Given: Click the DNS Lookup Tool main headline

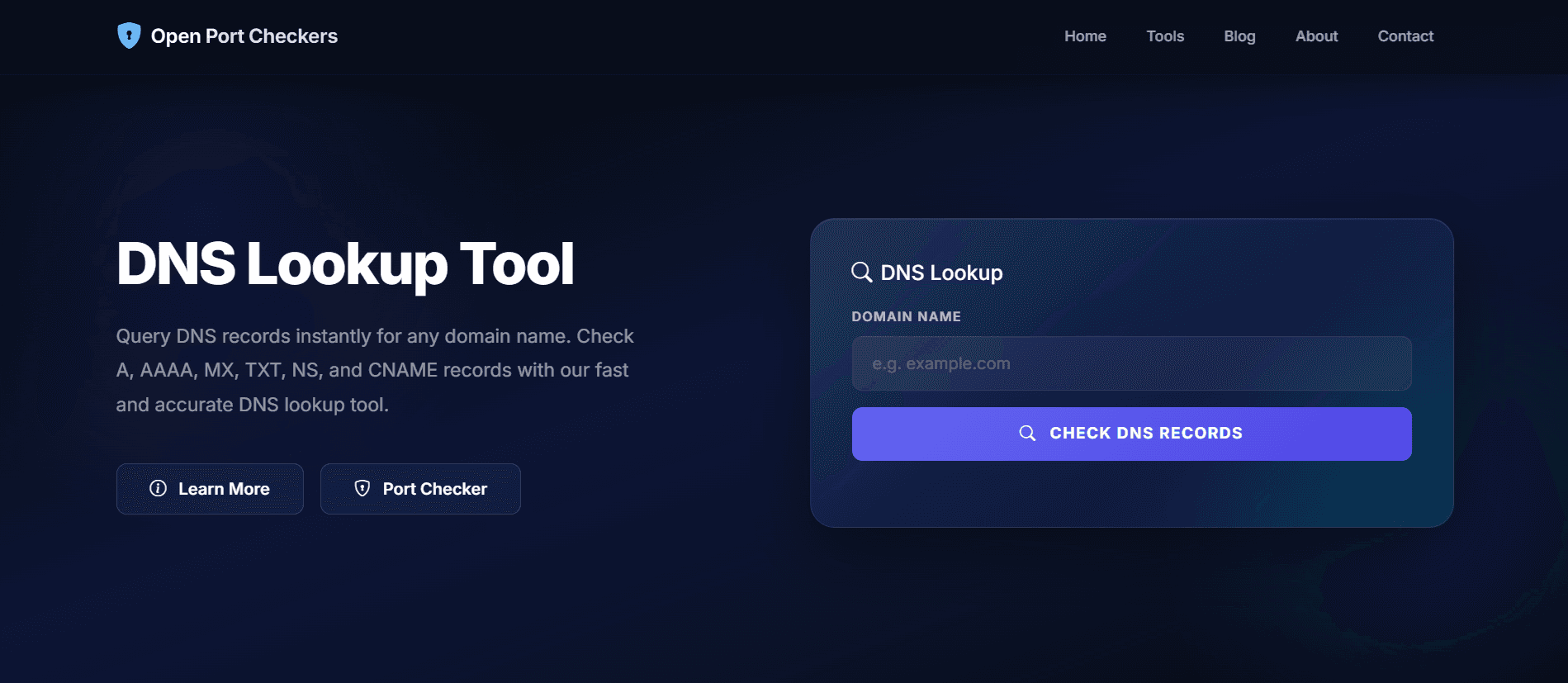Looking at the screenshot, I should [344, 264].
